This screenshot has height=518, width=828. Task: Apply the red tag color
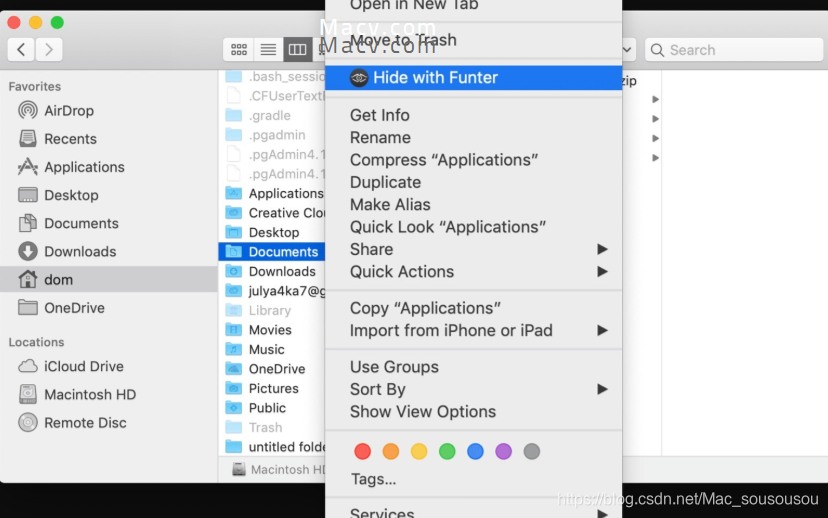(362, 451)
